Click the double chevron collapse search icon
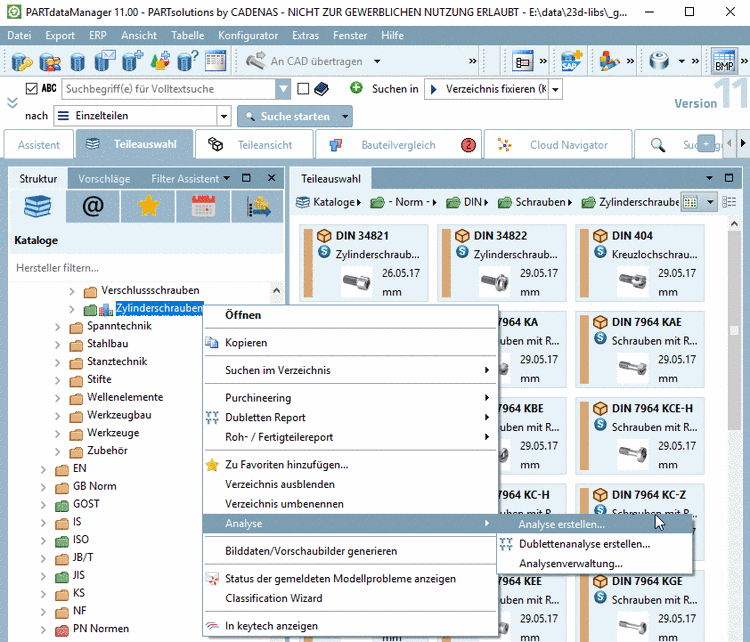The height and width of the screenshot is (642, 750). click(12, 102)
